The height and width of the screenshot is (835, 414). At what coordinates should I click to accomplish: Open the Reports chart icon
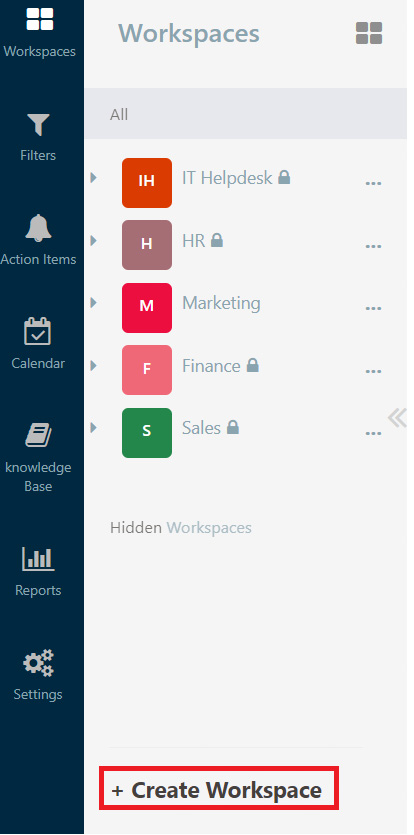[38, 559]
